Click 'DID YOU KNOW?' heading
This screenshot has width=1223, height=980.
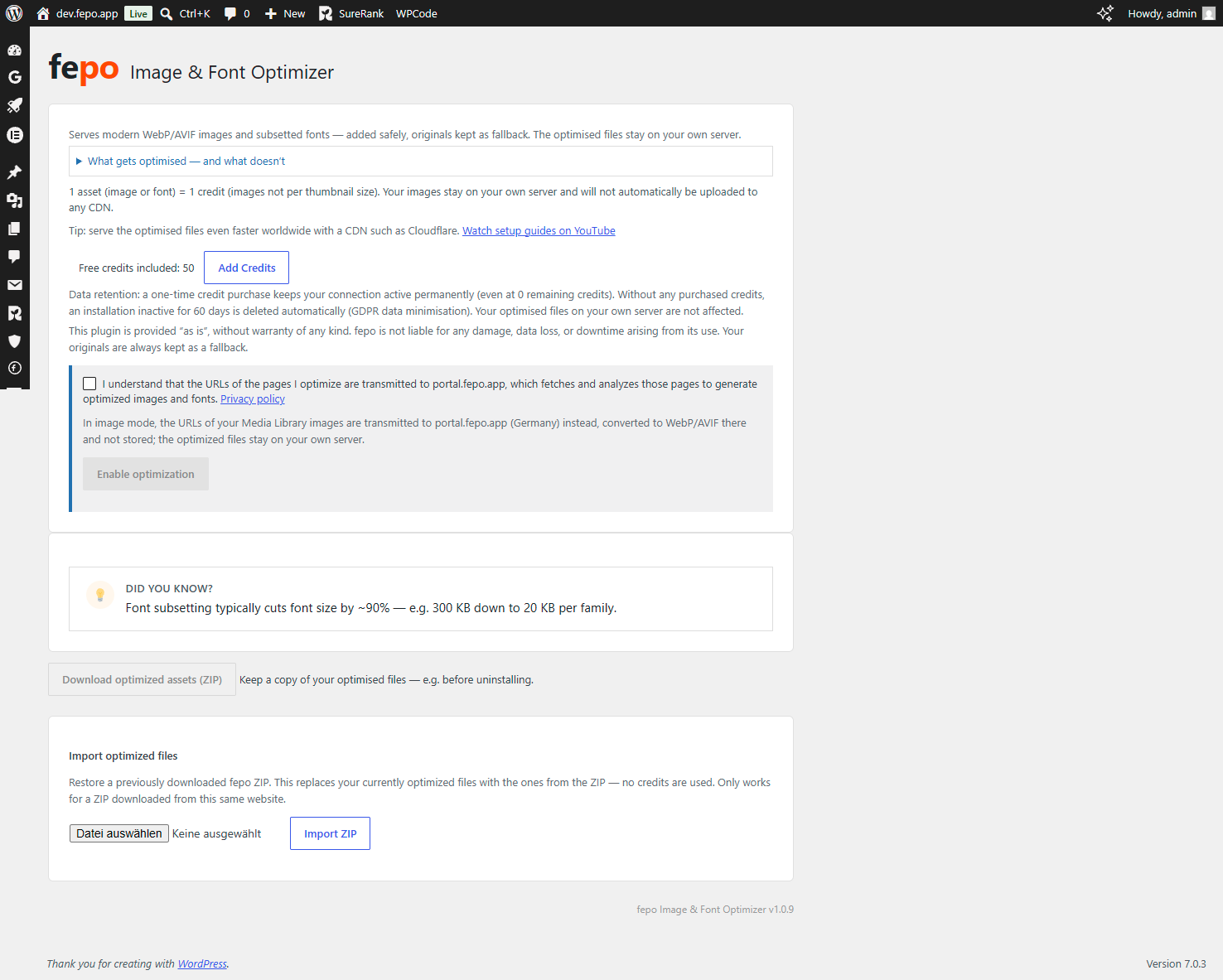169,588
